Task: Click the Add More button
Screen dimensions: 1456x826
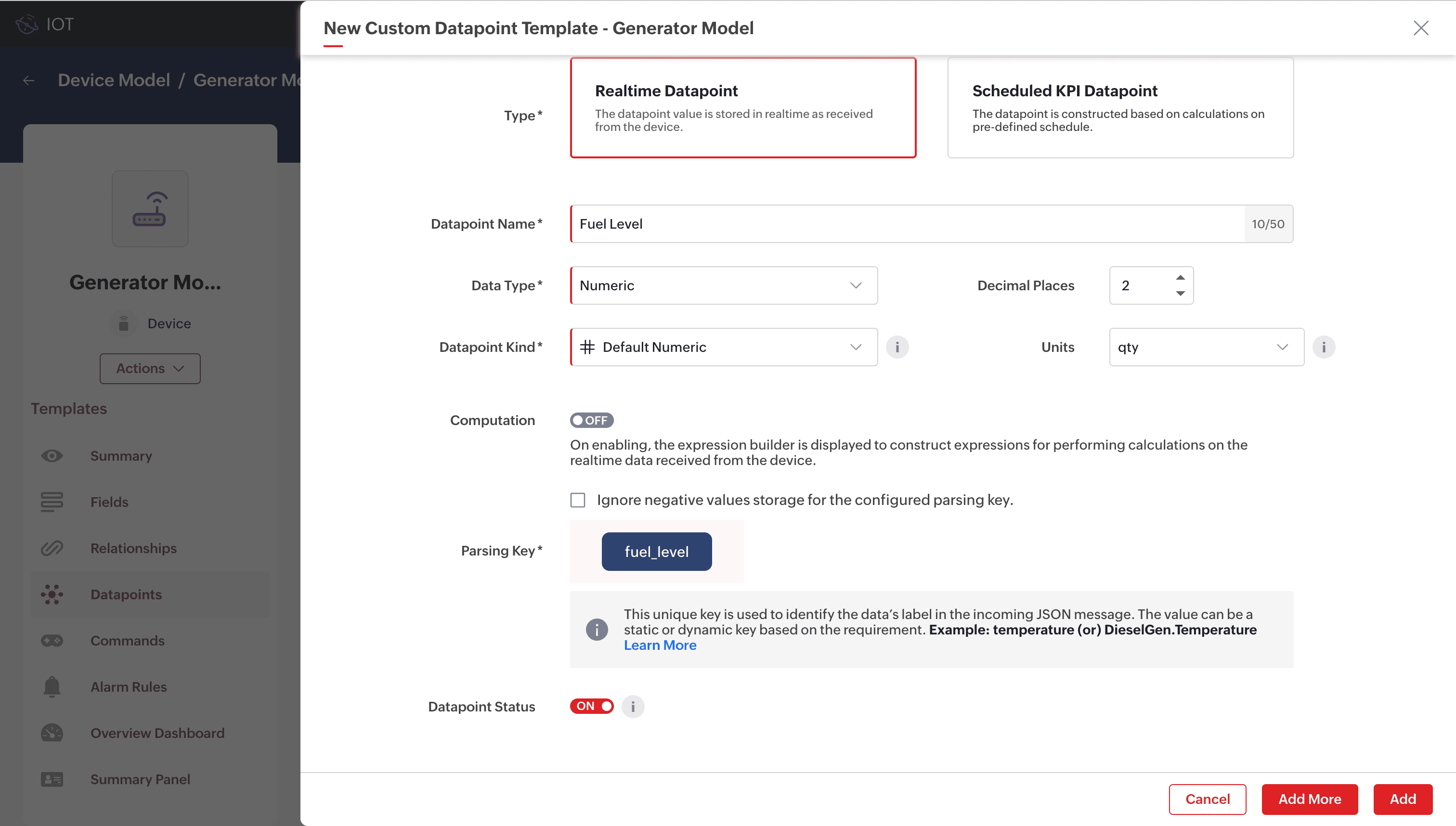Action: pos(1309,799)
